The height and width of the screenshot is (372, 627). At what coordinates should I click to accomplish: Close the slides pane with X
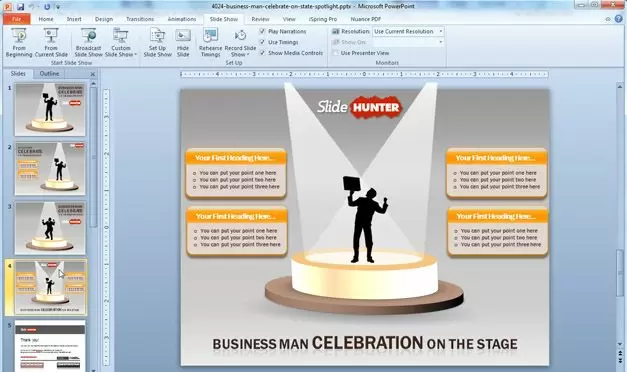93,74
